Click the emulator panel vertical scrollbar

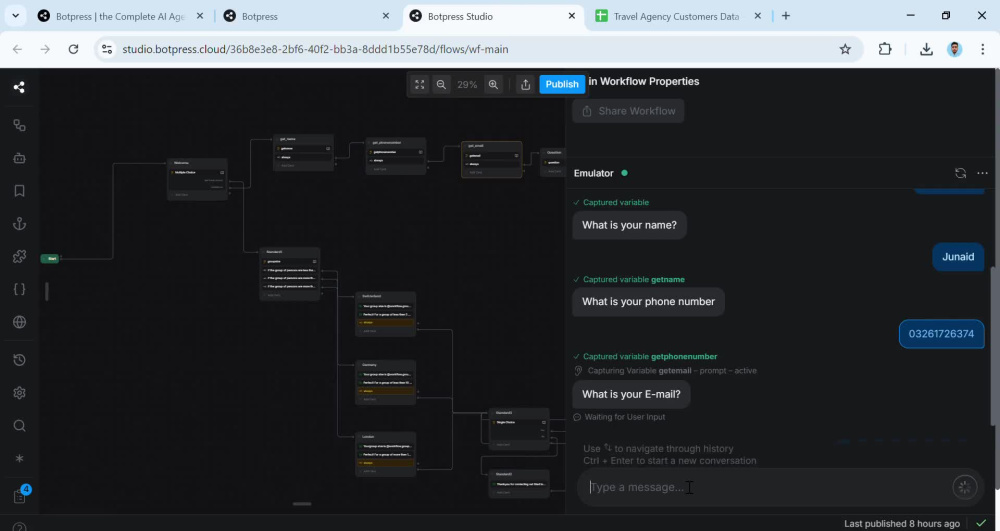click(993, 346)
